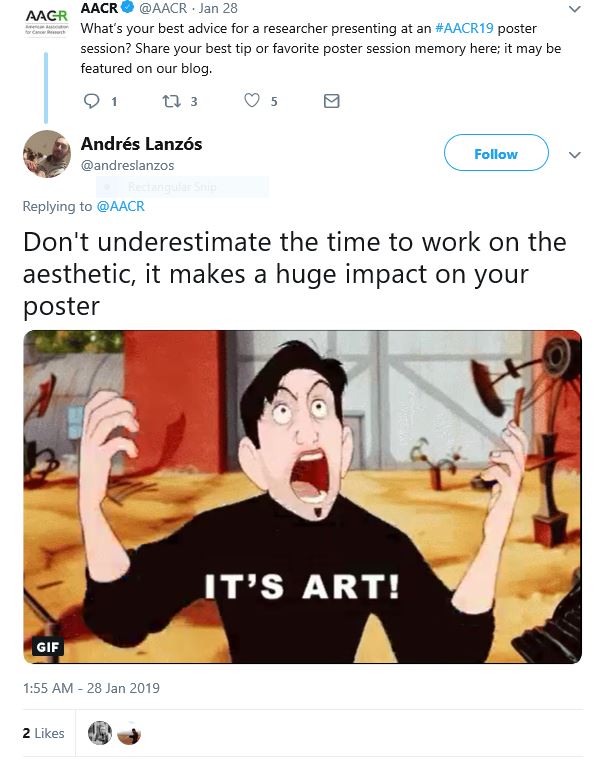Open the @andreslanzos handle
594x768 pixels.
click(127, 166)
